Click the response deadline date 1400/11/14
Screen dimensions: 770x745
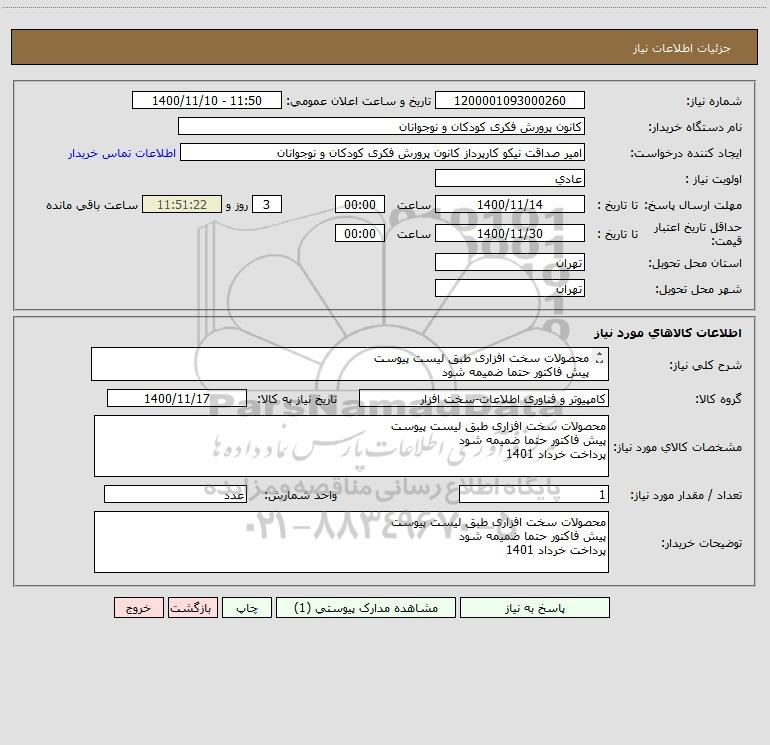[510, 204]
